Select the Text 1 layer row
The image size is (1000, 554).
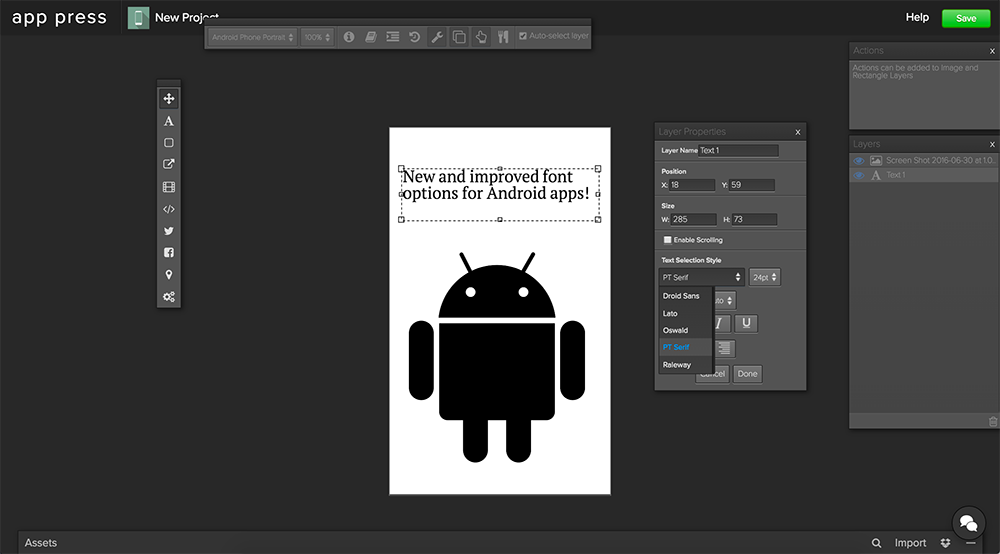pos(924,175)
